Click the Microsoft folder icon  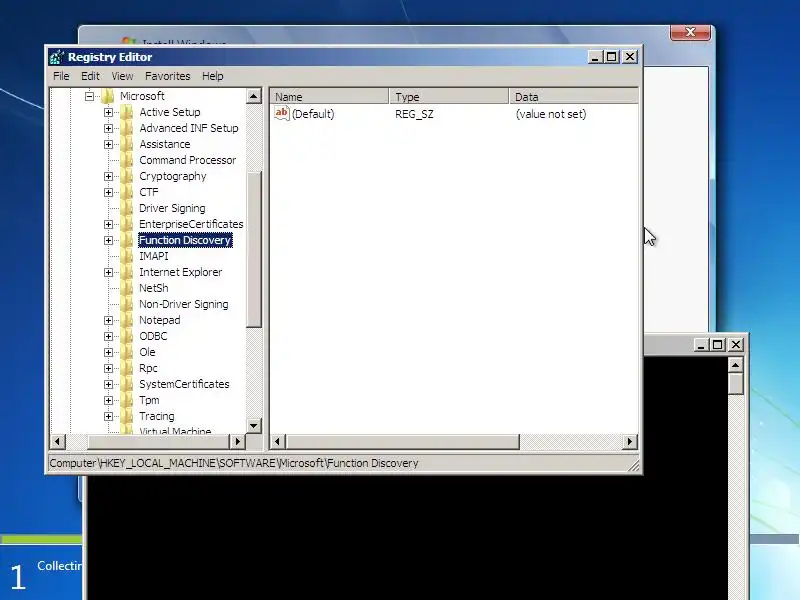point(107,96)
